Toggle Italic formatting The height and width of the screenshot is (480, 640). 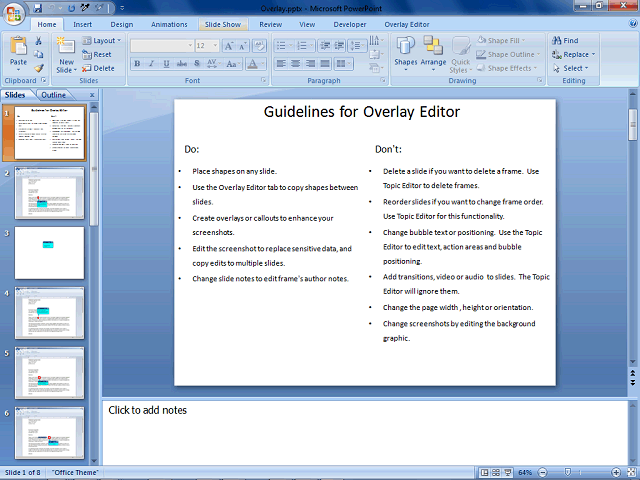151,64
